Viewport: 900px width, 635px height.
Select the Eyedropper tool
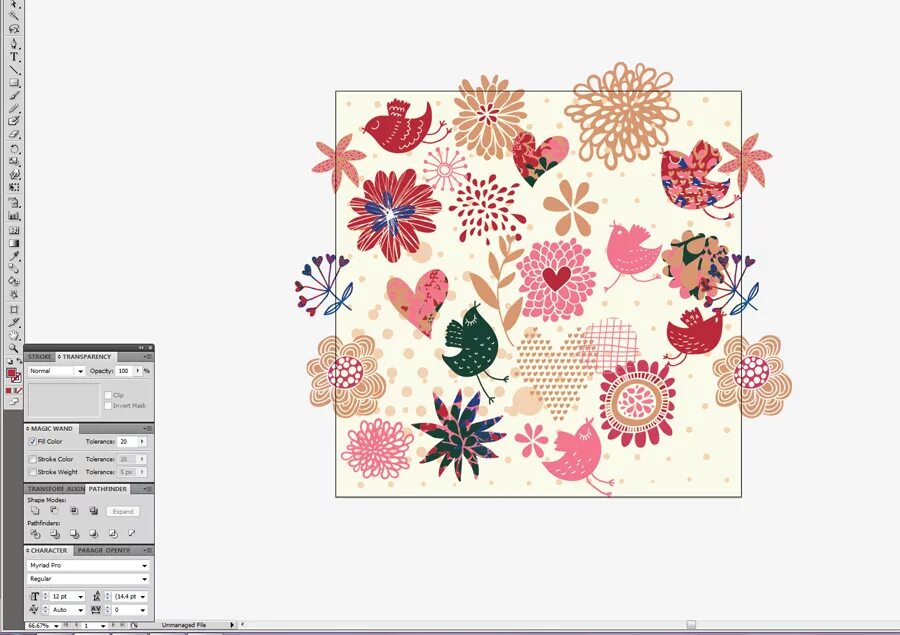14,256
